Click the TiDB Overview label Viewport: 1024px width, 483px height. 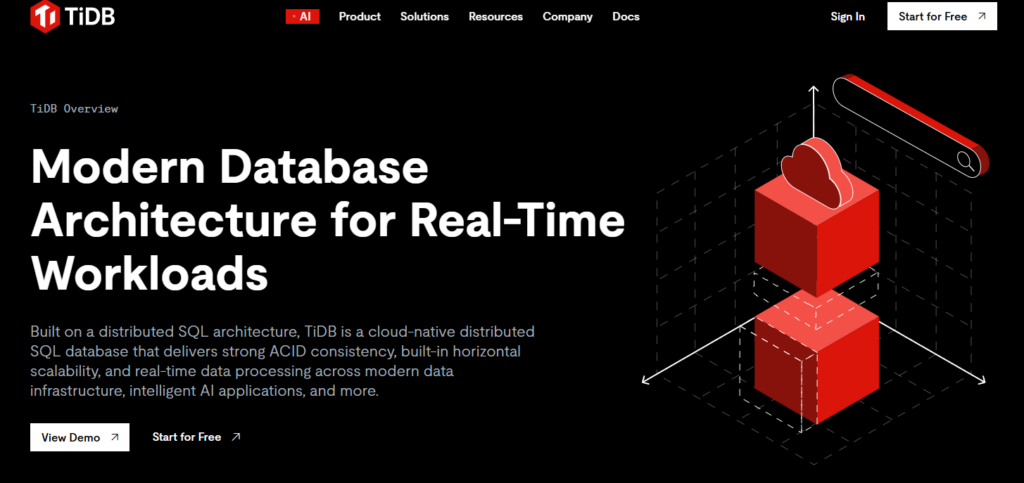pyautogui.click(x=74, y=109)
